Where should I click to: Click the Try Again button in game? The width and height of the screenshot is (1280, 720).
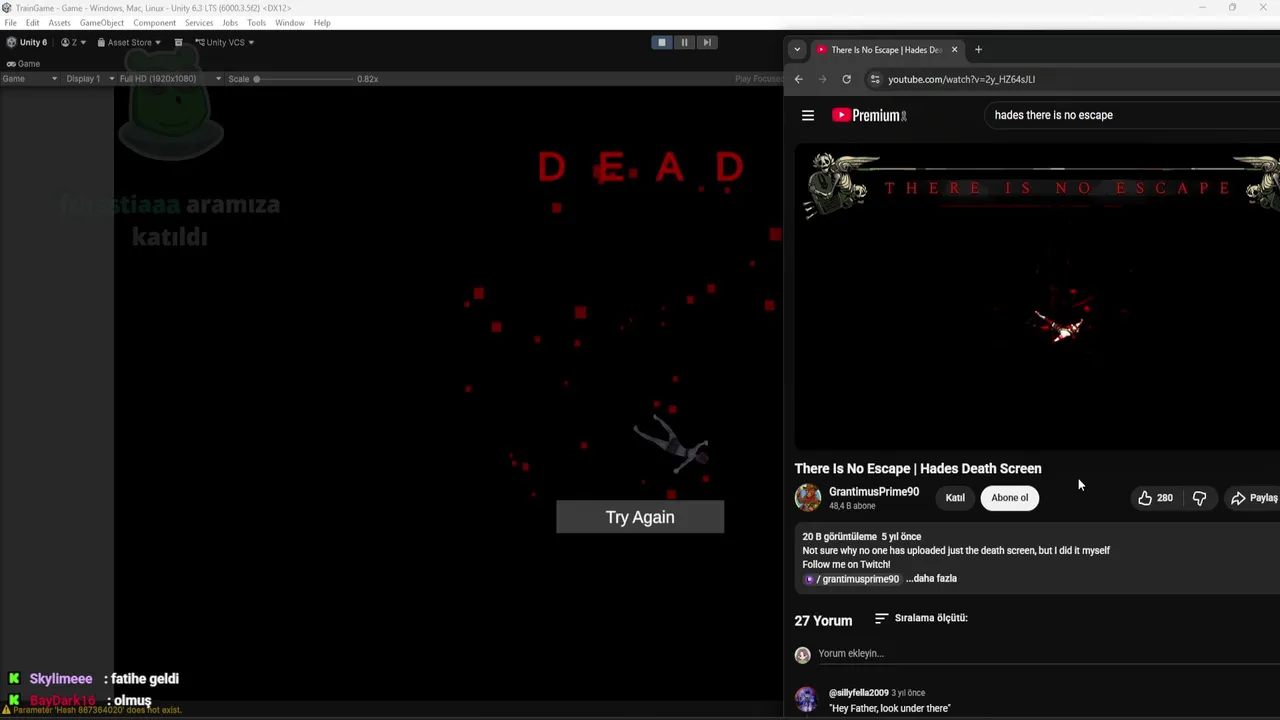tap(640, 517)
